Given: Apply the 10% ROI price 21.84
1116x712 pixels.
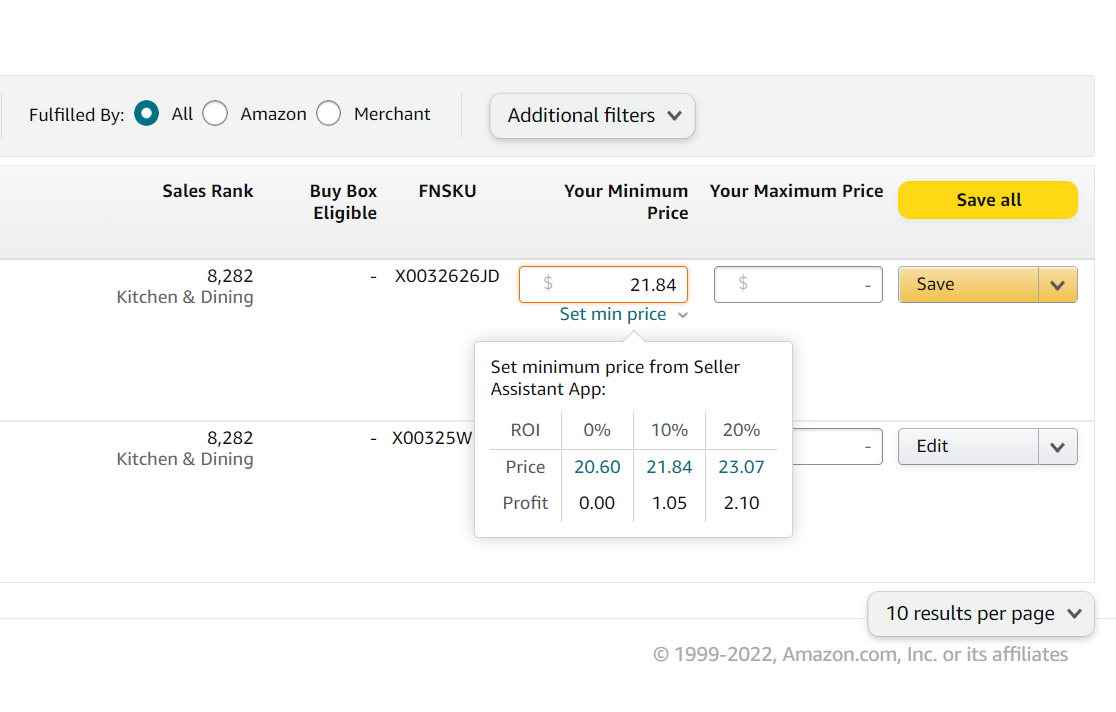Looking at the screenshot, I should click(x=669, y=466).
